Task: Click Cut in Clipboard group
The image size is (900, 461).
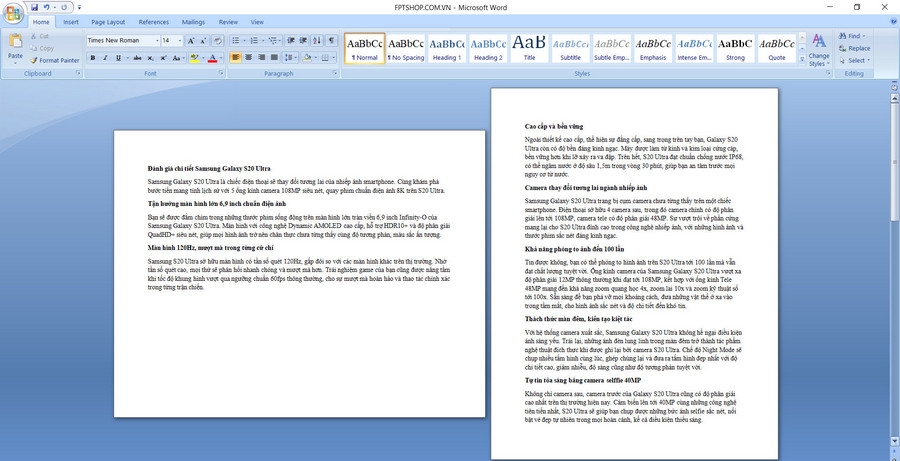Action: click(40, 36)
